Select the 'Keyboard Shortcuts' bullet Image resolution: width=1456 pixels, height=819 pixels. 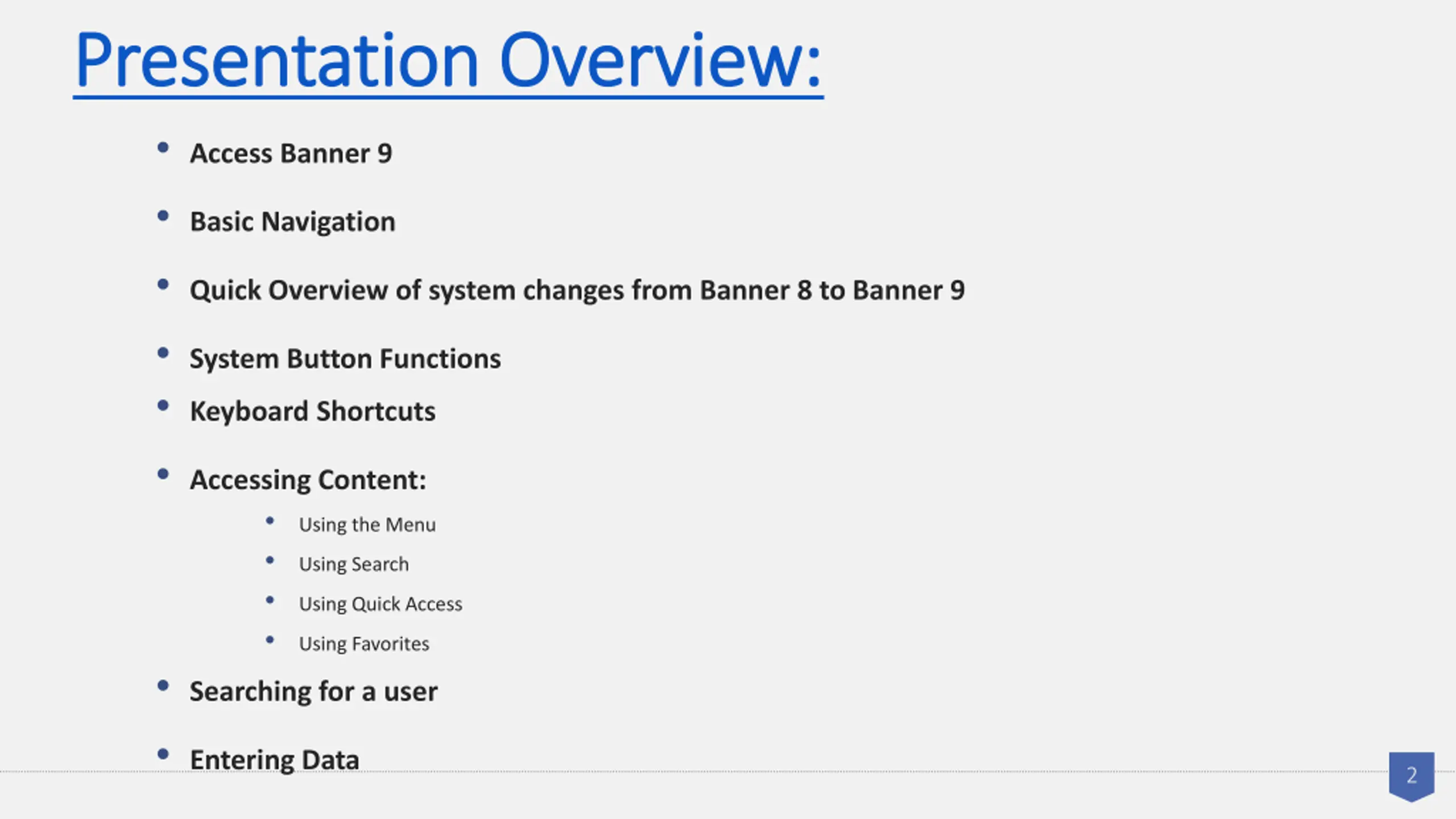(312, 412)
